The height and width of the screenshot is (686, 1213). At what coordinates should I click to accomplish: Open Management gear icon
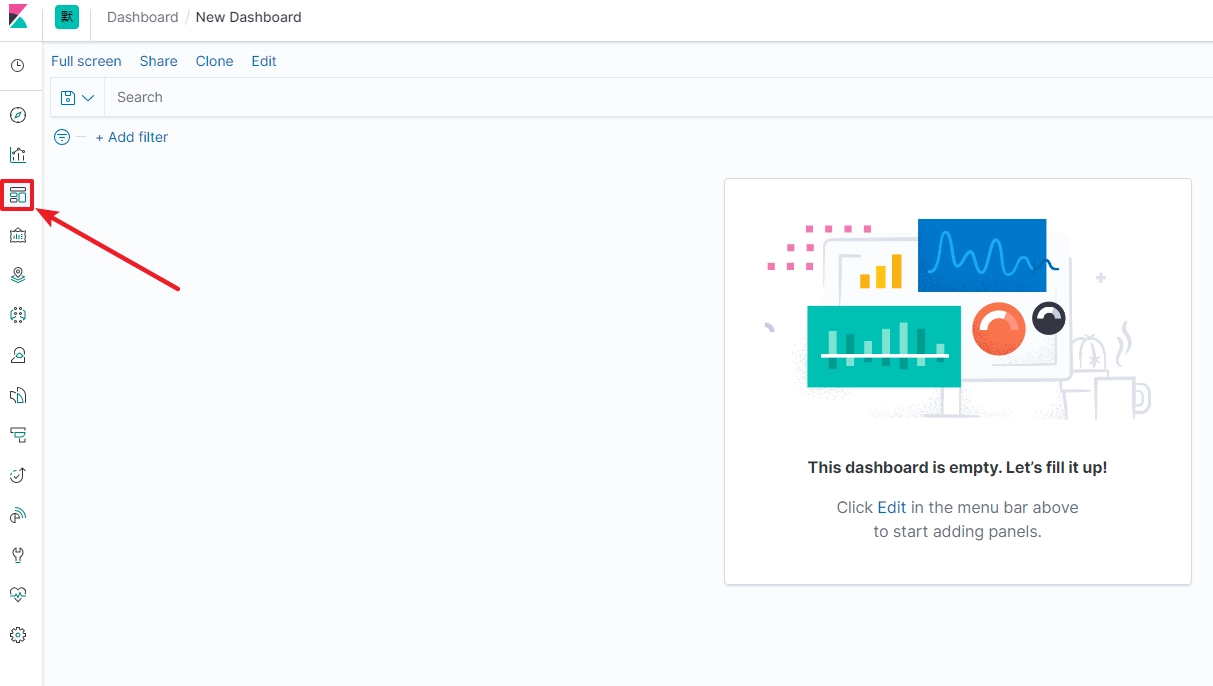[18, 635]
